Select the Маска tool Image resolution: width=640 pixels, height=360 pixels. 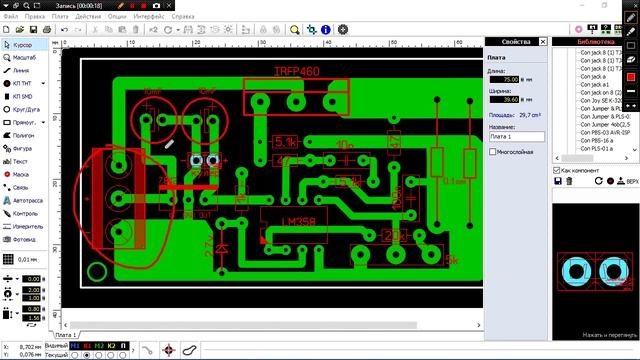click(x=24, y=175)
